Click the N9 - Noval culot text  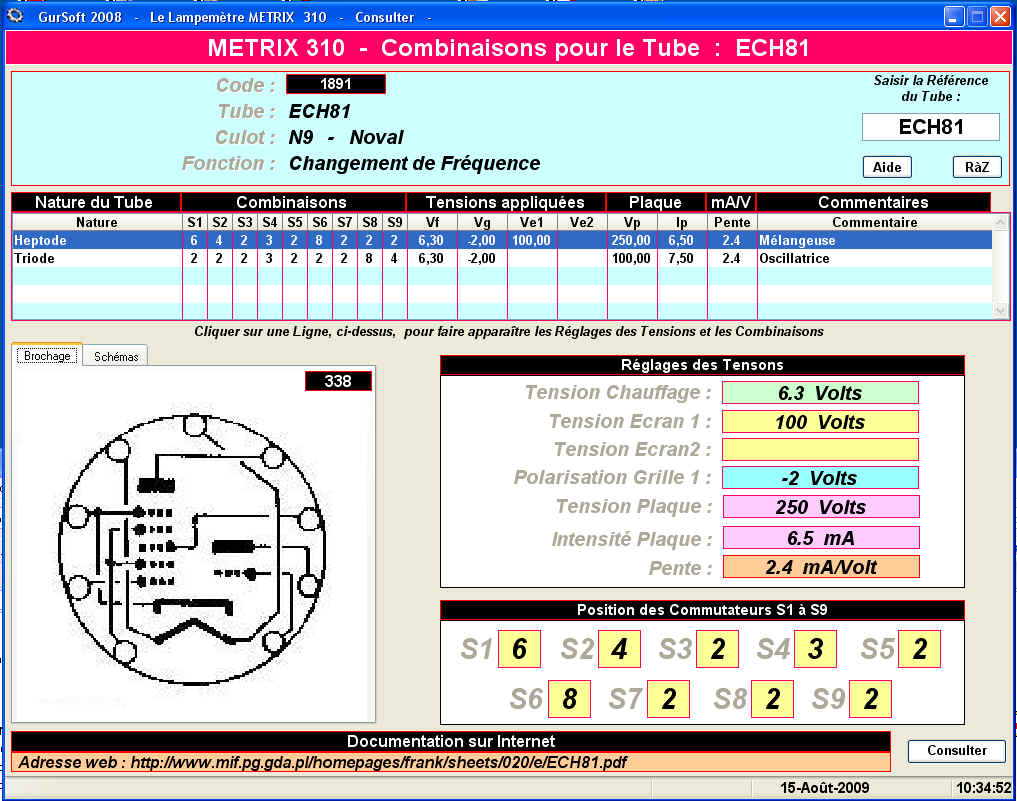(346, 137)
